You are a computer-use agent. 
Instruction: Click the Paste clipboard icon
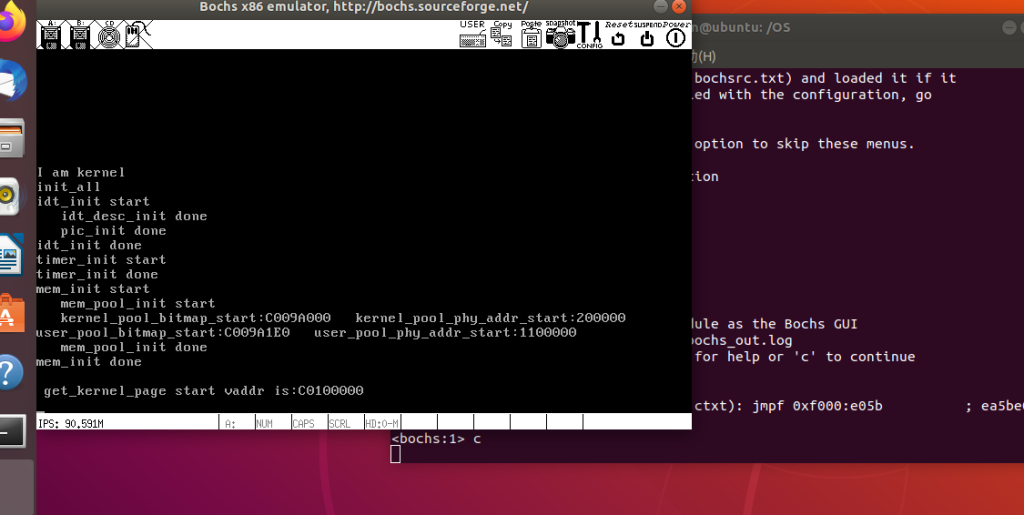(531, 35)
